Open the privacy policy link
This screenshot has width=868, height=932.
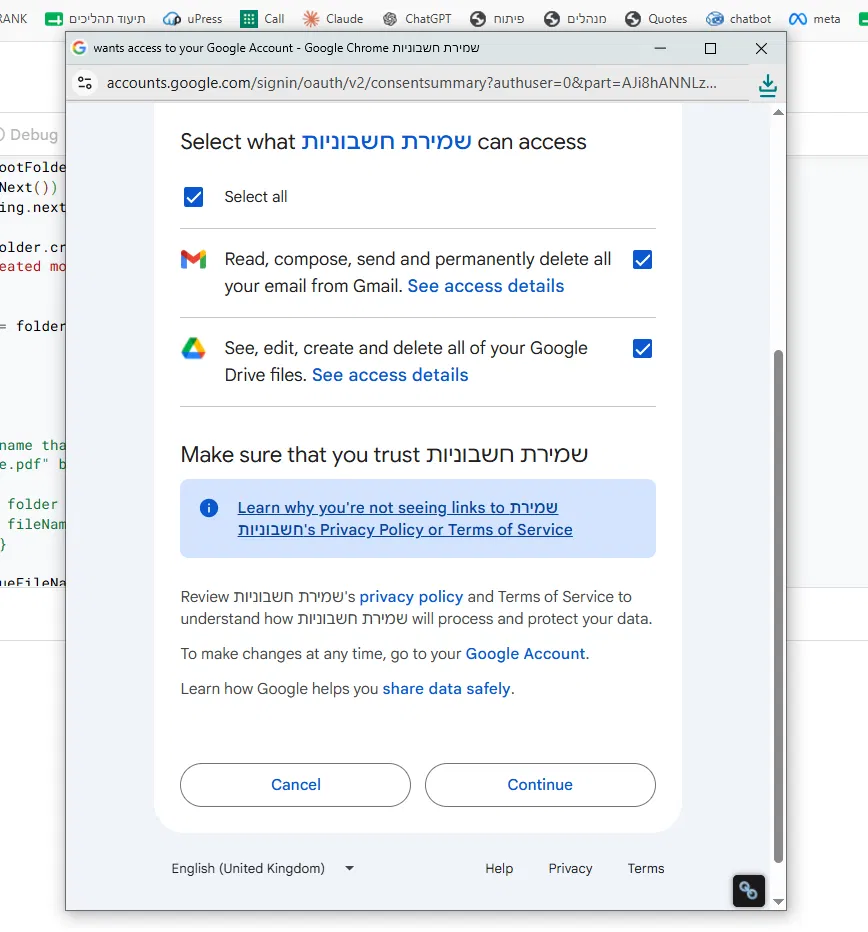point(411,597)
